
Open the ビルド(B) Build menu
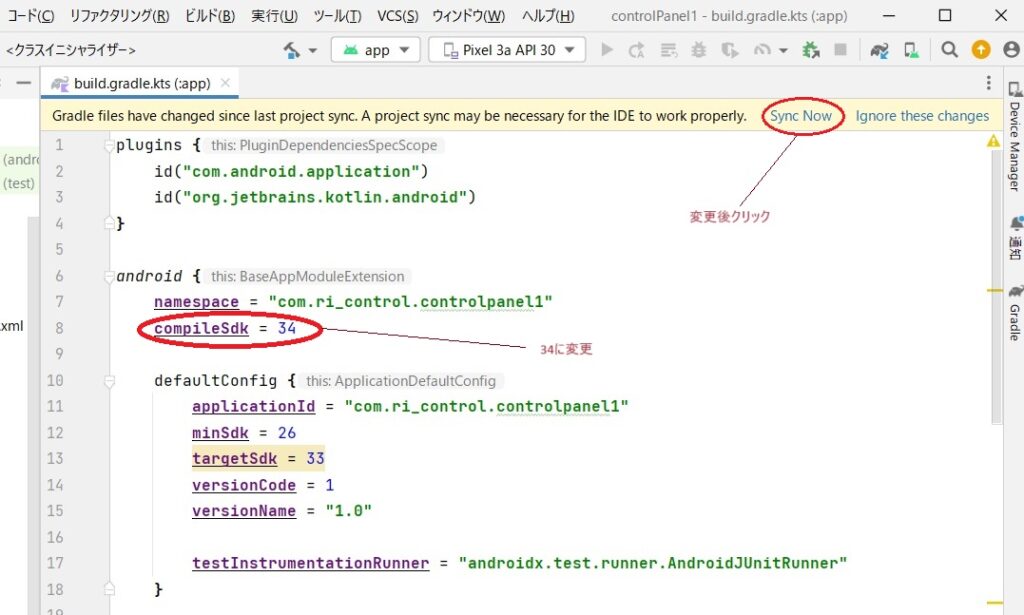(x=210, y=16)
